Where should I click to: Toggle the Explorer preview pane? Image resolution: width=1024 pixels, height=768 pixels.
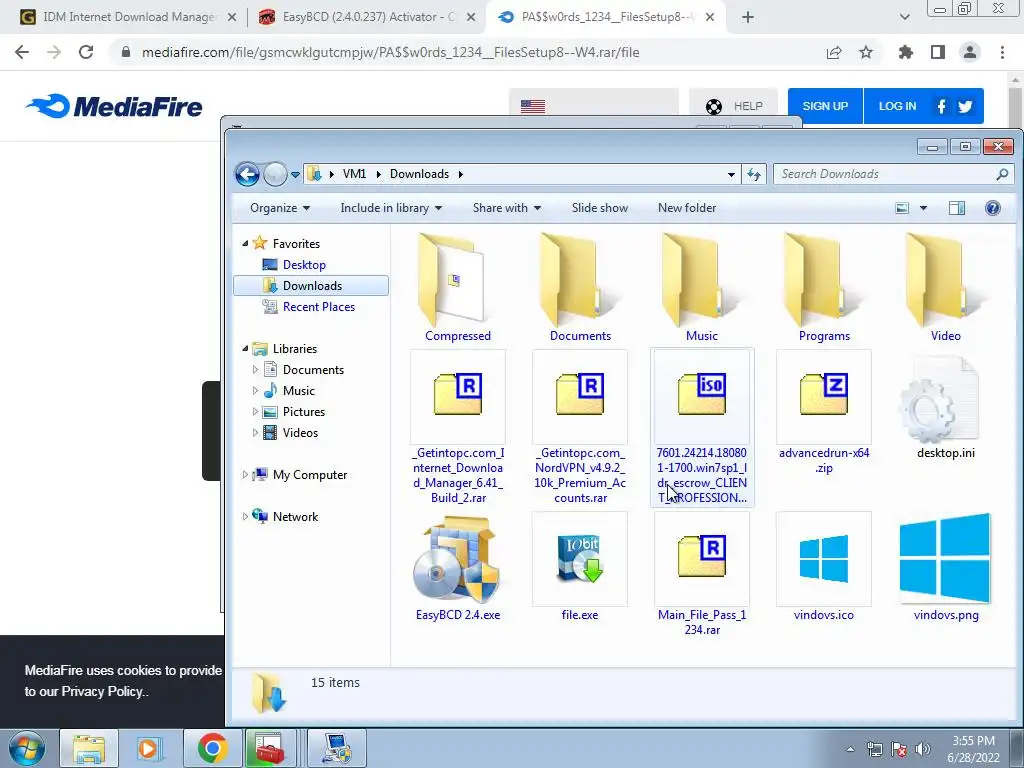click(957, 208)
